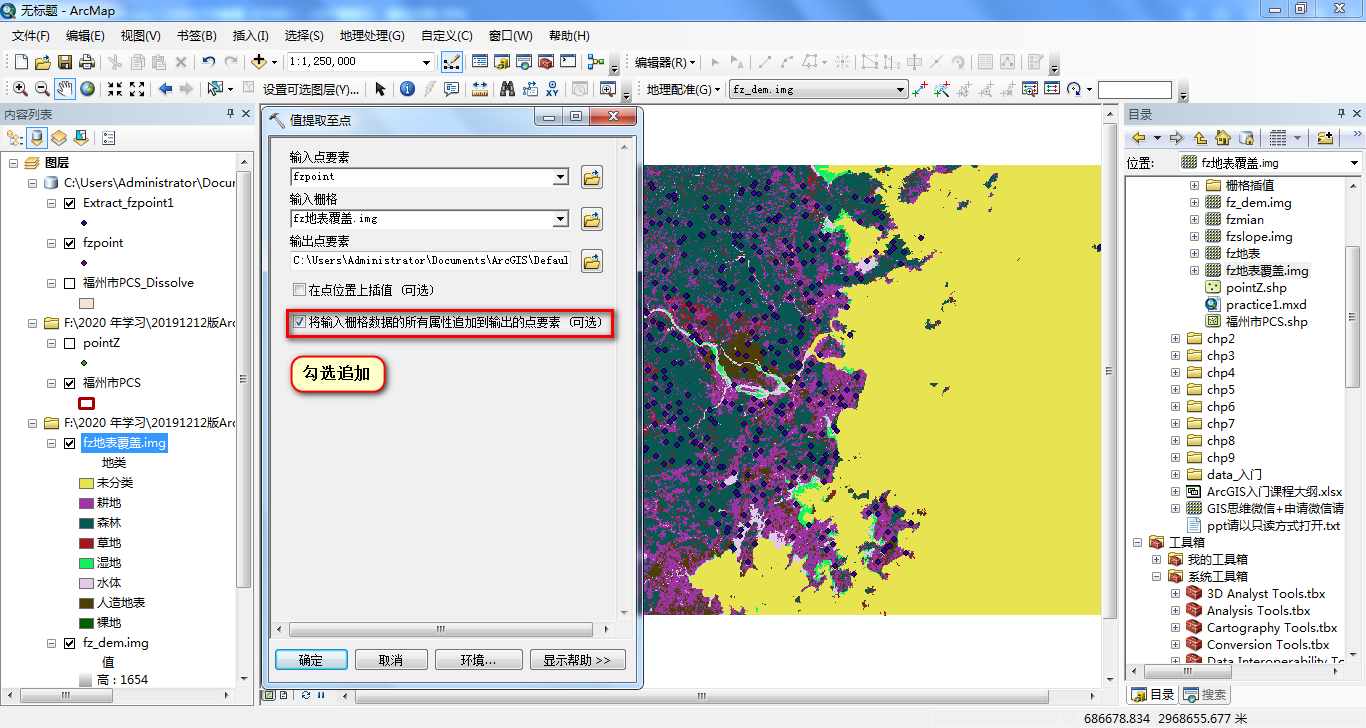Uncheck 将输入栅格数据的所有属性追加到输出的点要素
1366x728 pixels.
click(x=300, y=322)
